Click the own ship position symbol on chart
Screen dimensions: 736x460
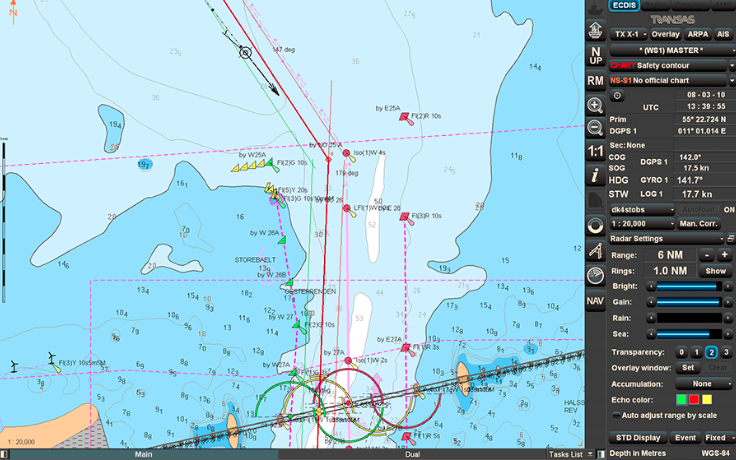245,52
